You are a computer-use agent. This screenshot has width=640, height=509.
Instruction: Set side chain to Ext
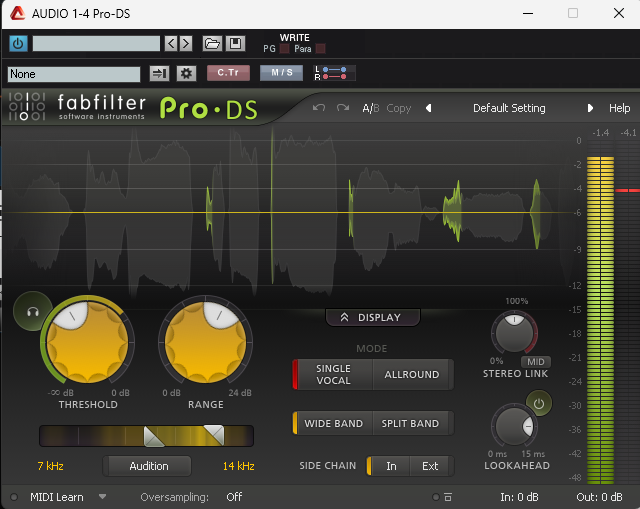[430, 466]
